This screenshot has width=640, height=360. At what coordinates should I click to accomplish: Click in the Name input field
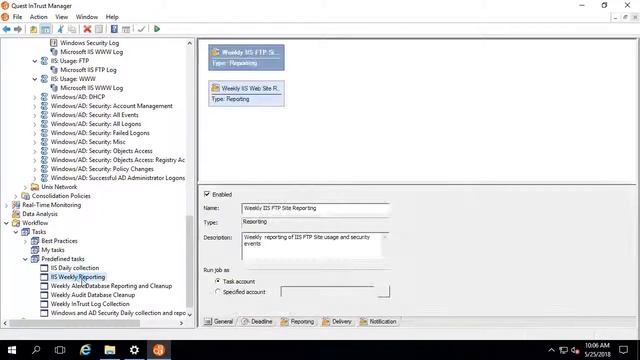pyautogui.click(x=315, y=208)
